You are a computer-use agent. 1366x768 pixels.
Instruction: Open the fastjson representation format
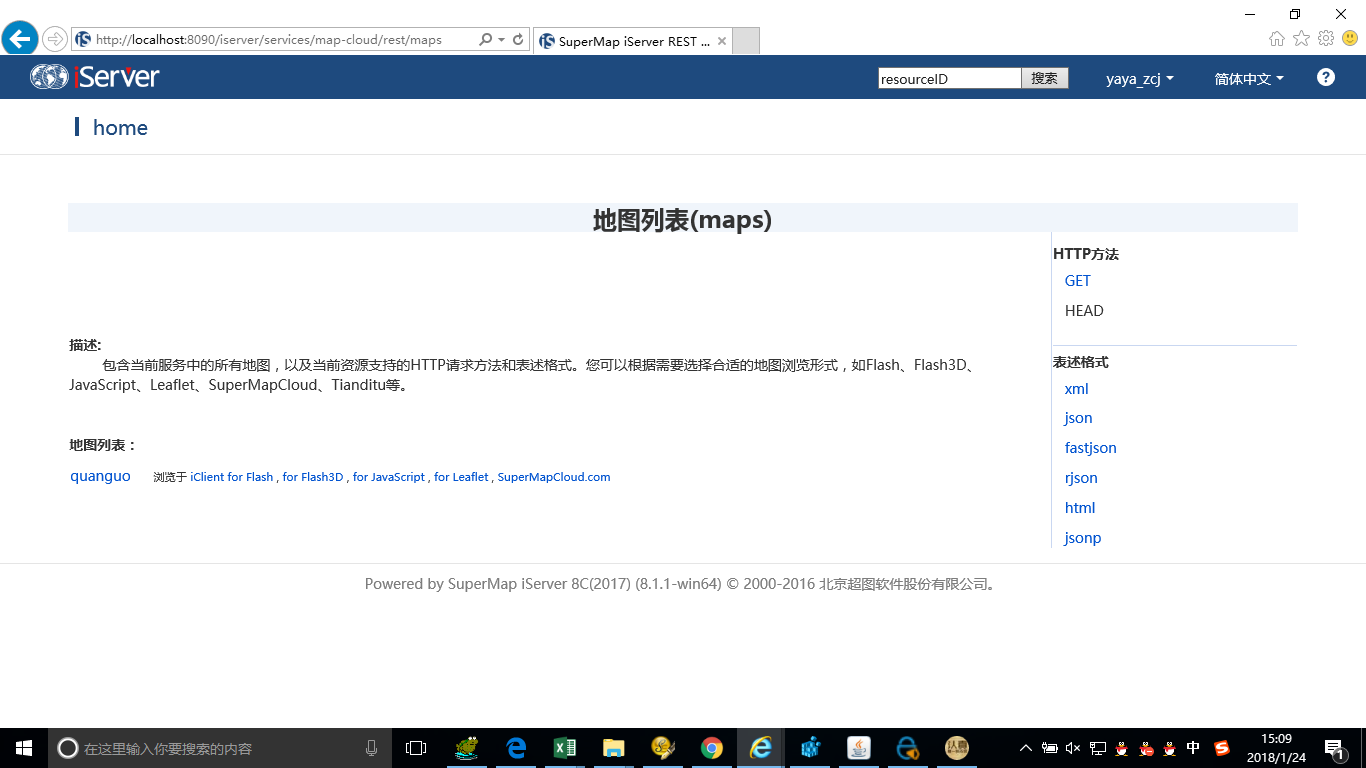1090,448
